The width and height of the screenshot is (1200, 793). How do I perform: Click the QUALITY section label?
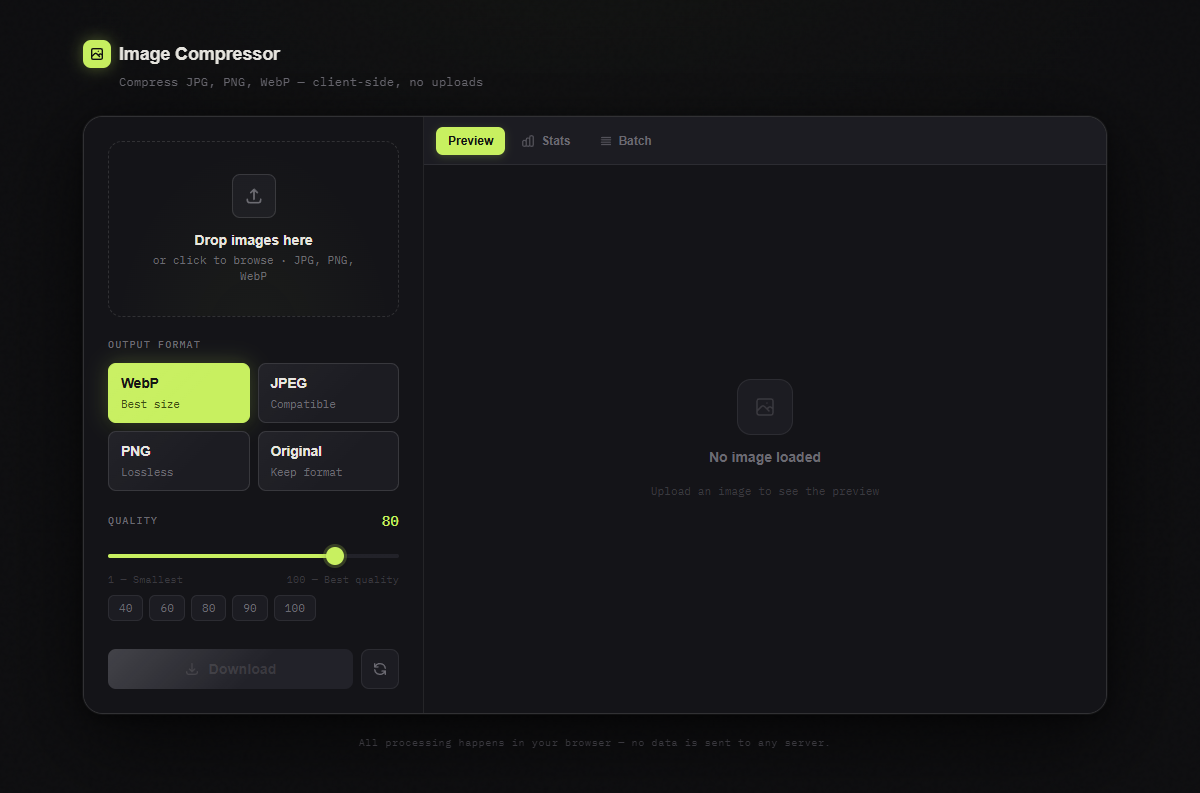point(133,521)
